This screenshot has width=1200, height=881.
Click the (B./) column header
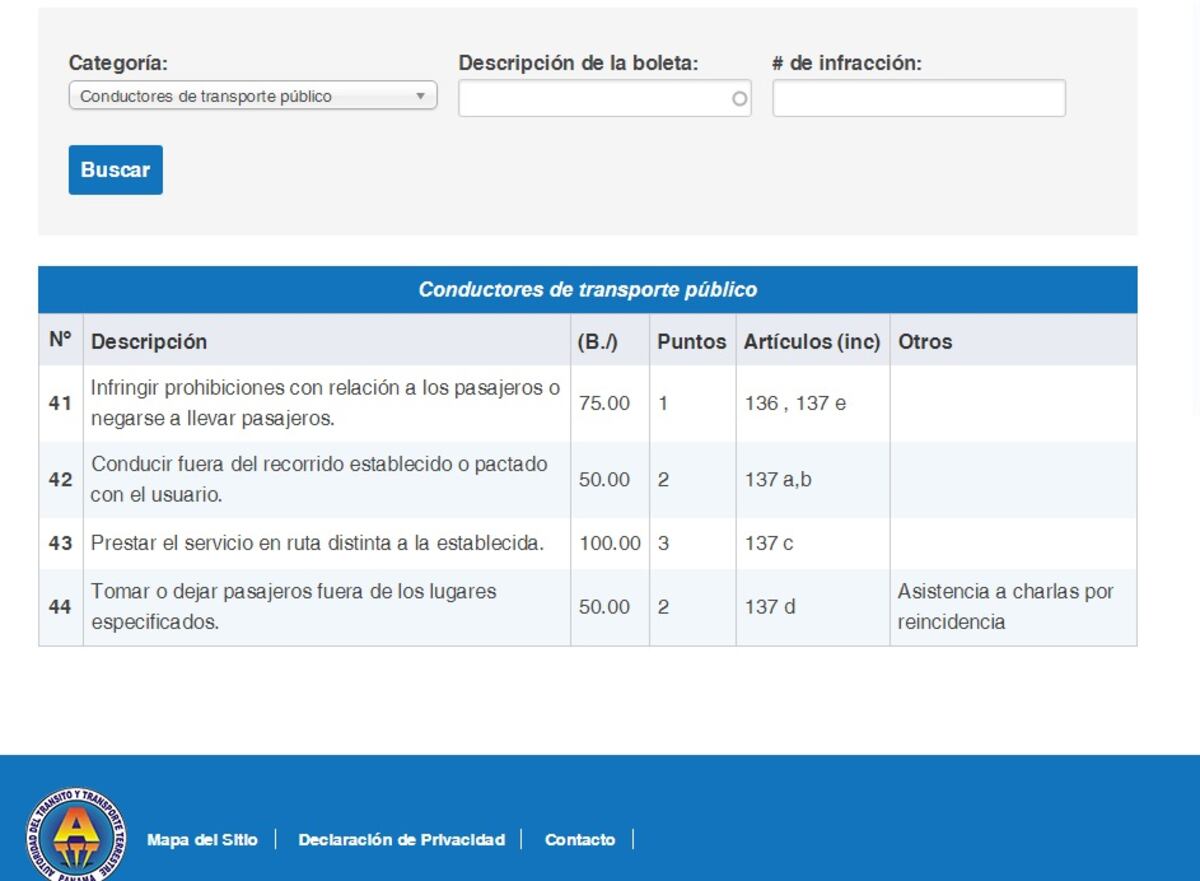point(597,341)
